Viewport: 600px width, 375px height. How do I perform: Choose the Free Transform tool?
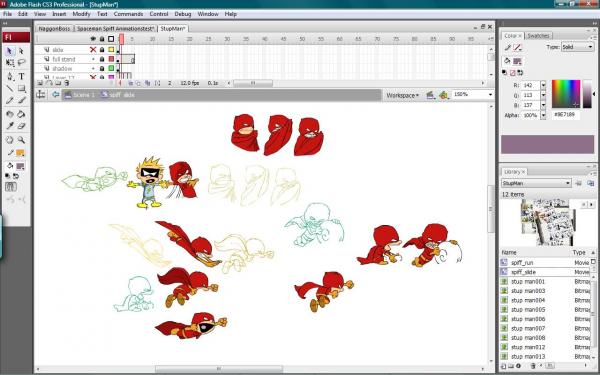[x=10, y=63]
